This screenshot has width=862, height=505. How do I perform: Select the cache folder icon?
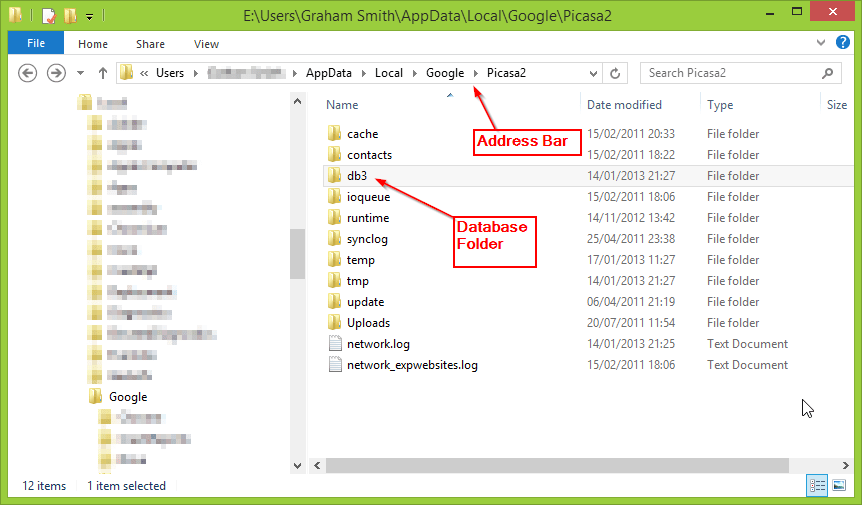point(334,133)
